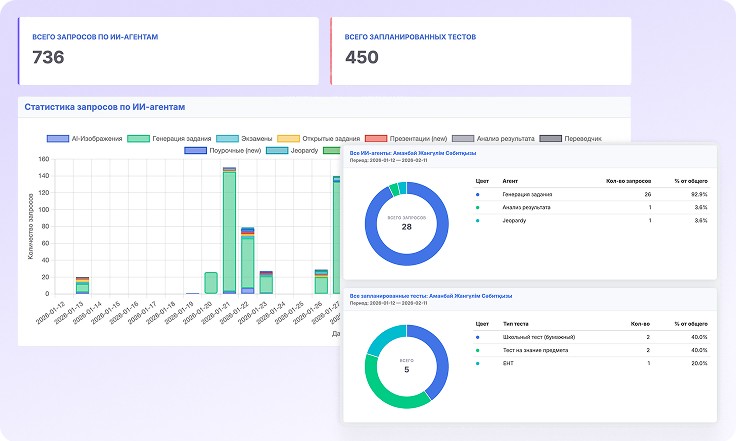The height and width of the screenshot is (441, 738).
Task: Toggle Jeopardy in the bar chart legend
Action: [292, 151]
